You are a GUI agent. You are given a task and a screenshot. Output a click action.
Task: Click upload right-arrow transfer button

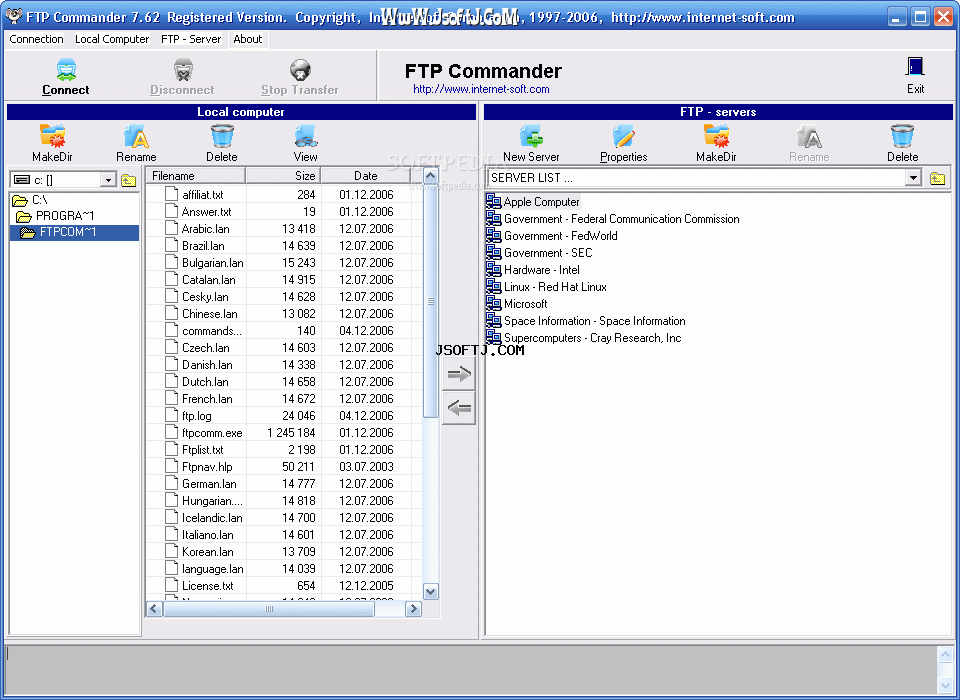(x=459, y=374)
